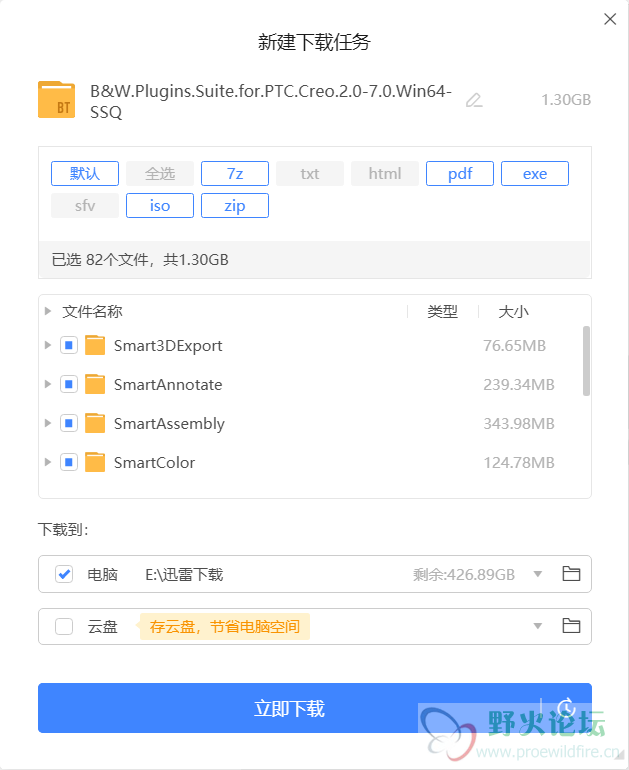Close the new download task dialog
629x770 pixels.
tap(610, 19)
